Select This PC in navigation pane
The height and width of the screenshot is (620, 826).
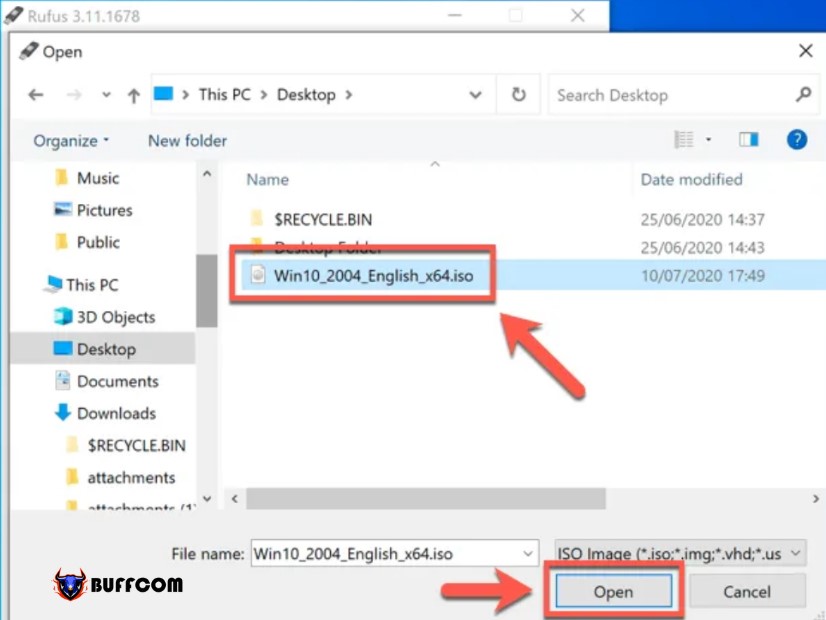coord(92,285)
